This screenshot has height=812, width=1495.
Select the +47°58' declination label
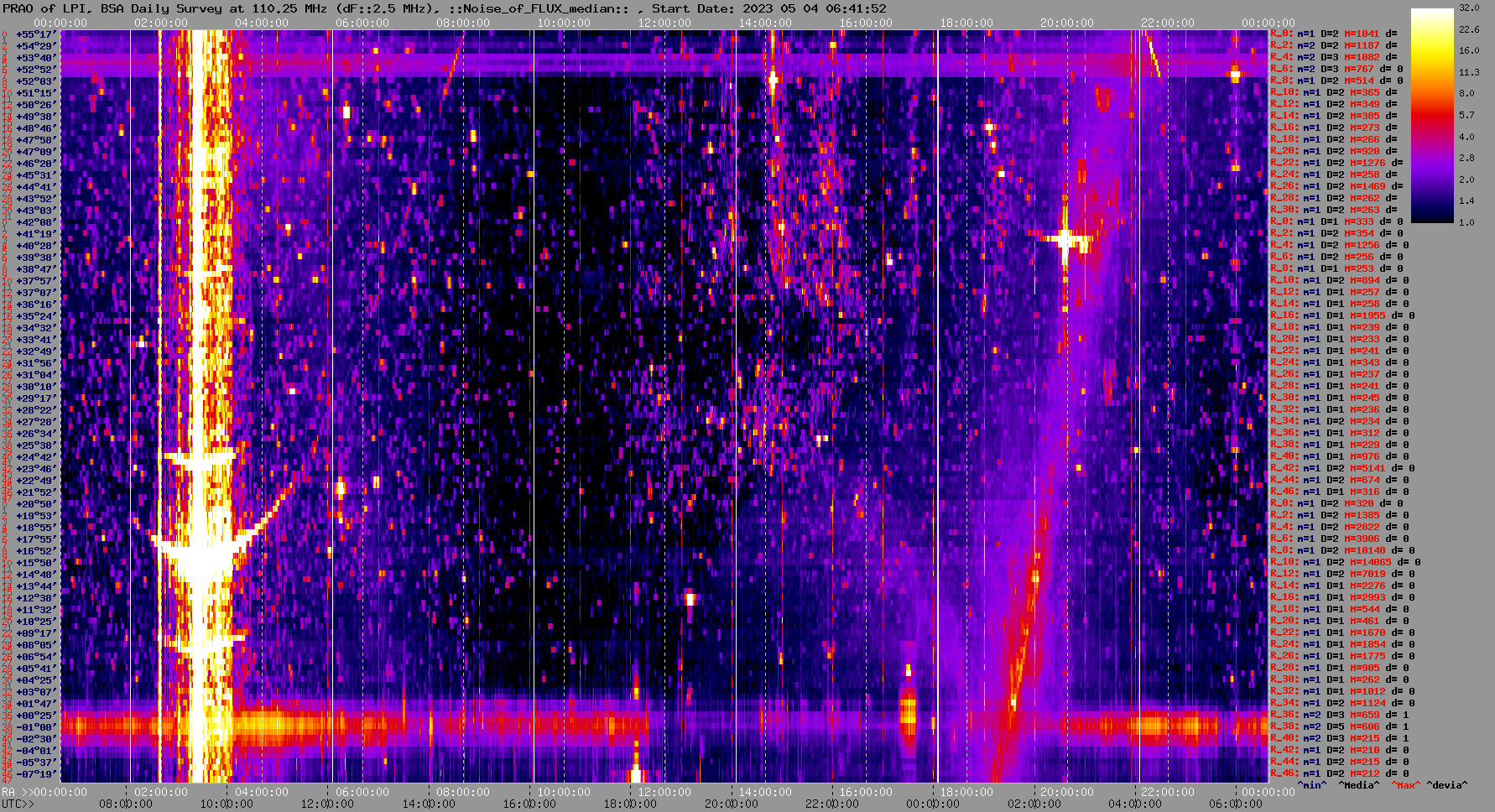tap(36, 140)
